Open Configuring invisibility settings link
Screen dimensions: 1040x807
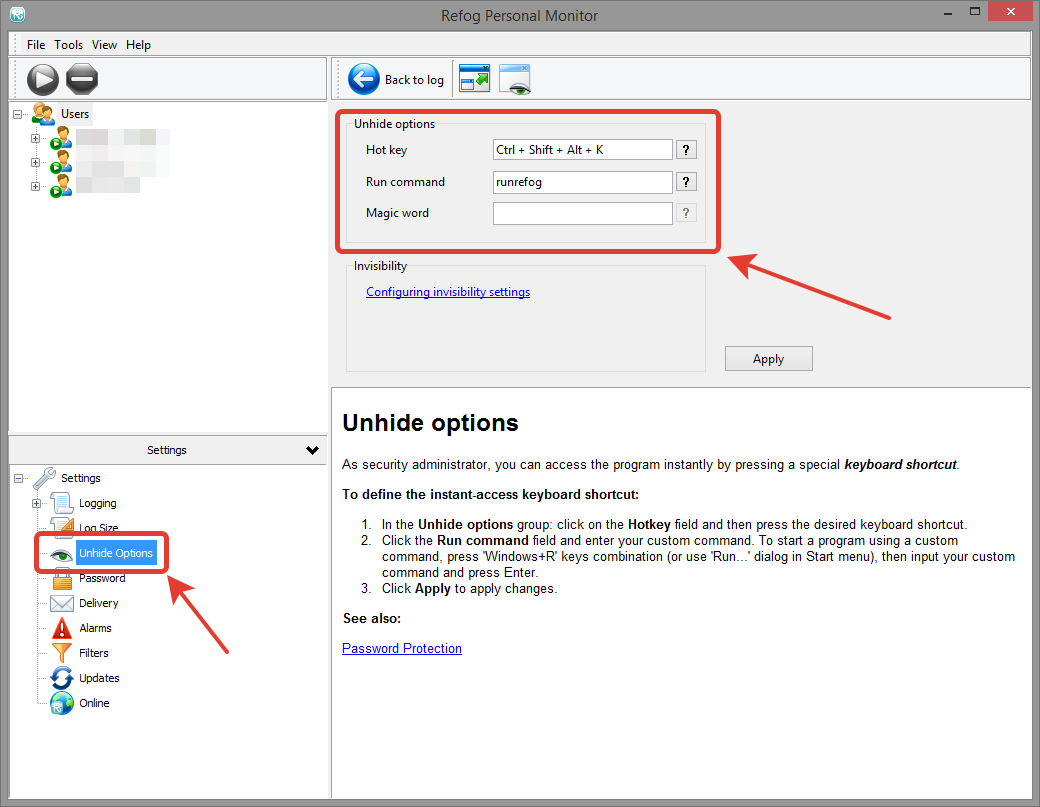click(x=448, y=292)
